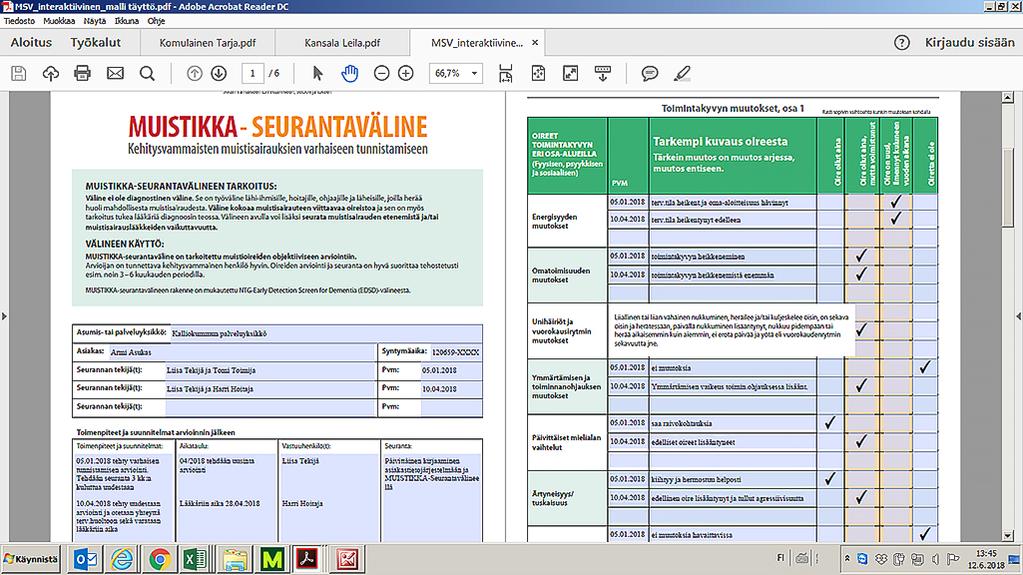Uncheck voimistunut box for toimintakyvyn heikkeneminen row
1023x575 pixels.
pos(862,256)
